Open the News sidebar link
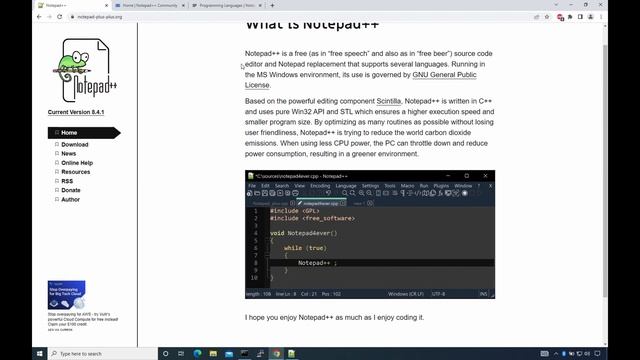Image resolution: width=640 pixels, height=360 pixels. (x=69, y=153)
